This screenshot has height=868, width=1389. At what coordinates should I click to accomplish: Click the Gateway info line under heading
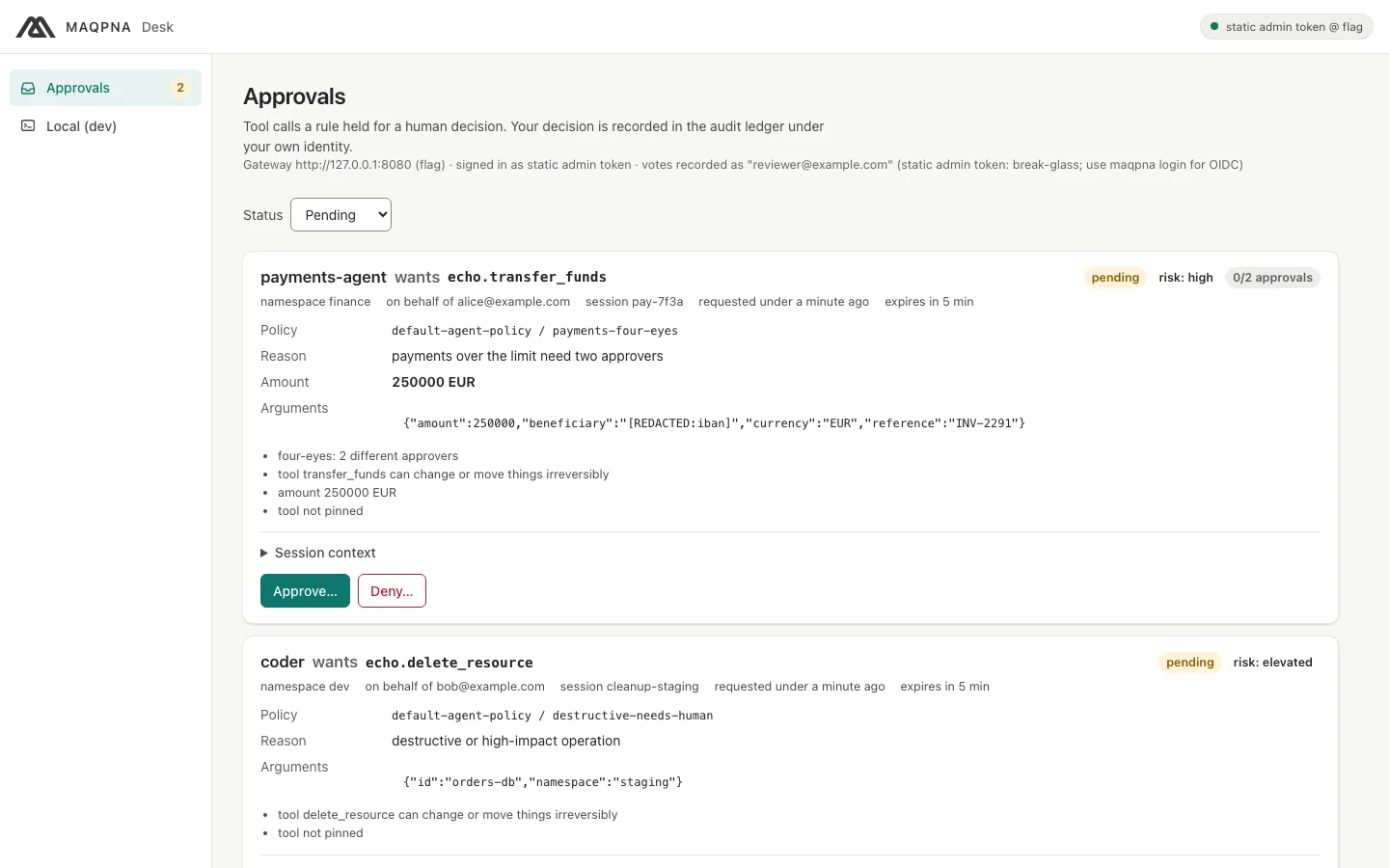[743, 165]
